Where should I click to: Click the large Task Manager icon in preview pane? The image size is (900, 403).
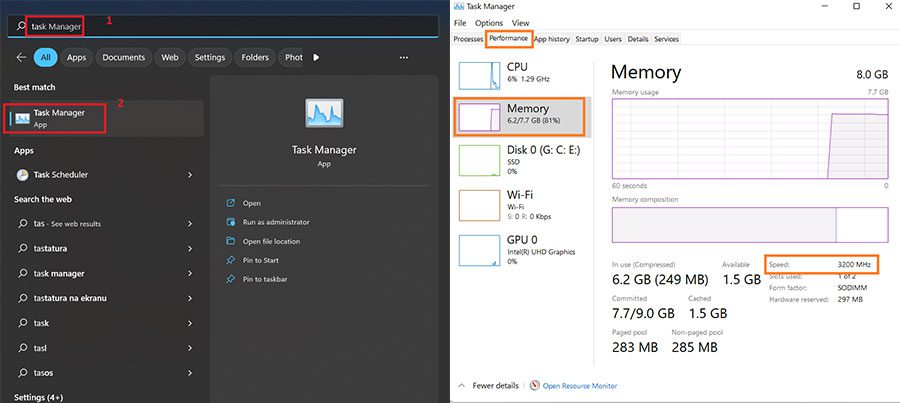pyautogui.click(x=324, y=113)
